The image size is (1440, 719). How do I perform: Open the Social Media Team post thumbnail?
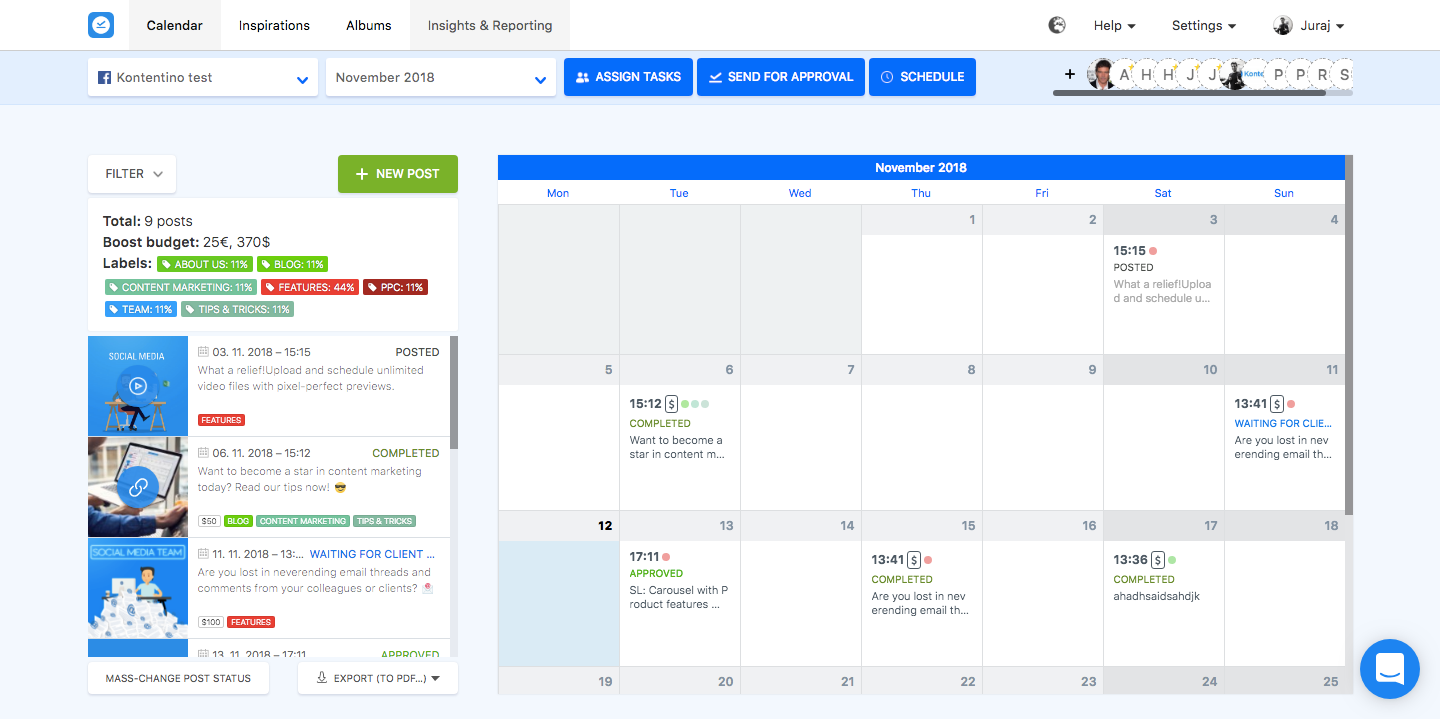(138, 588)
